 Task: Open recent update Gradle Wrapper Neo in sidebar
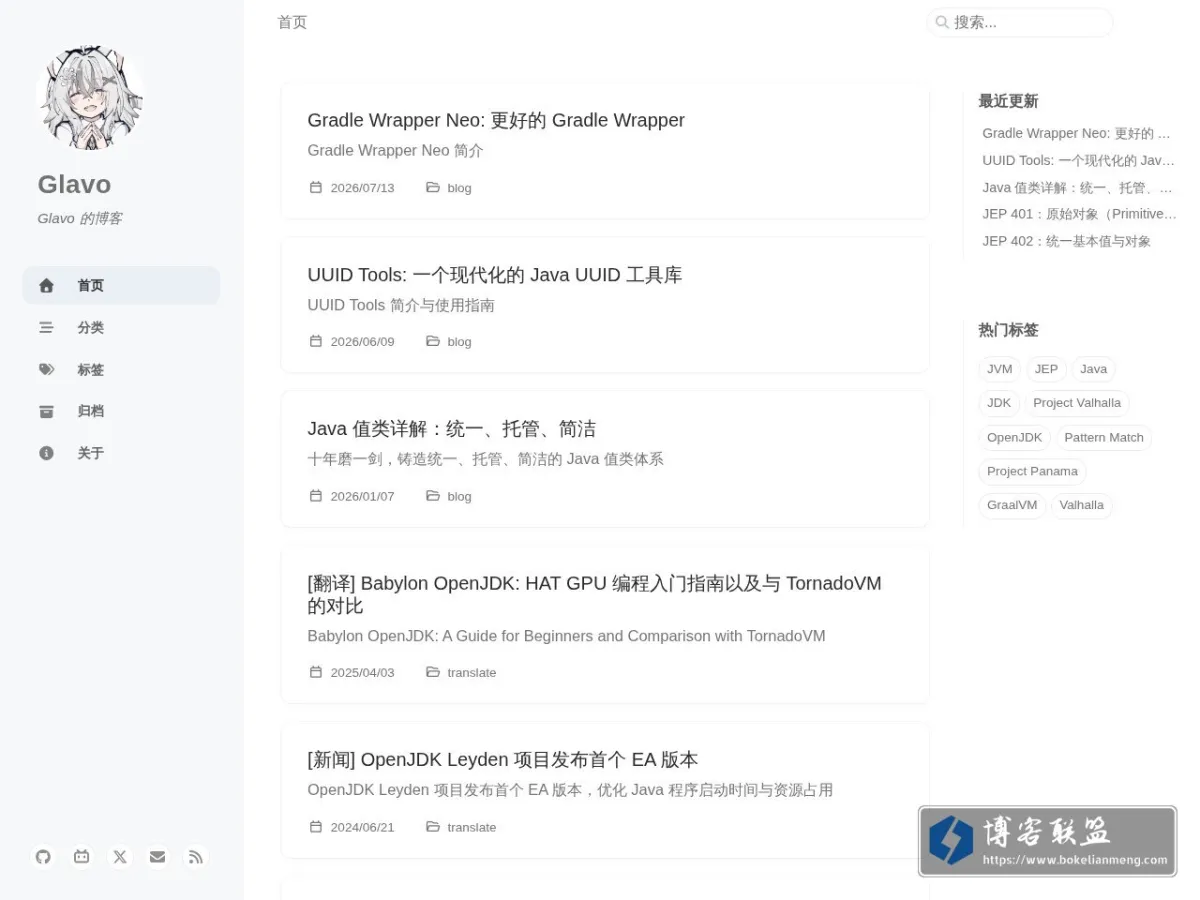pyautogui.click(x=1078, y=133)
